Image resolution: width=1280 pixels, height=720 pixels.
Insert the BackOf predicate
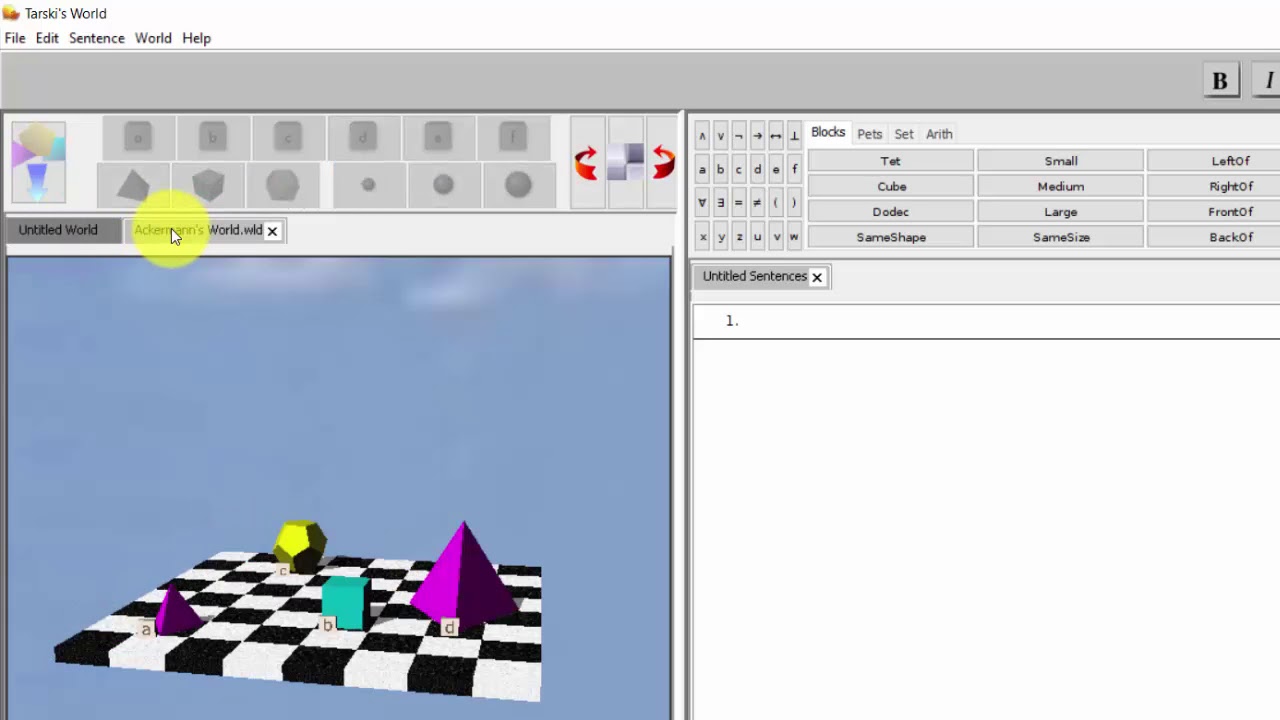coord(1214,238)
